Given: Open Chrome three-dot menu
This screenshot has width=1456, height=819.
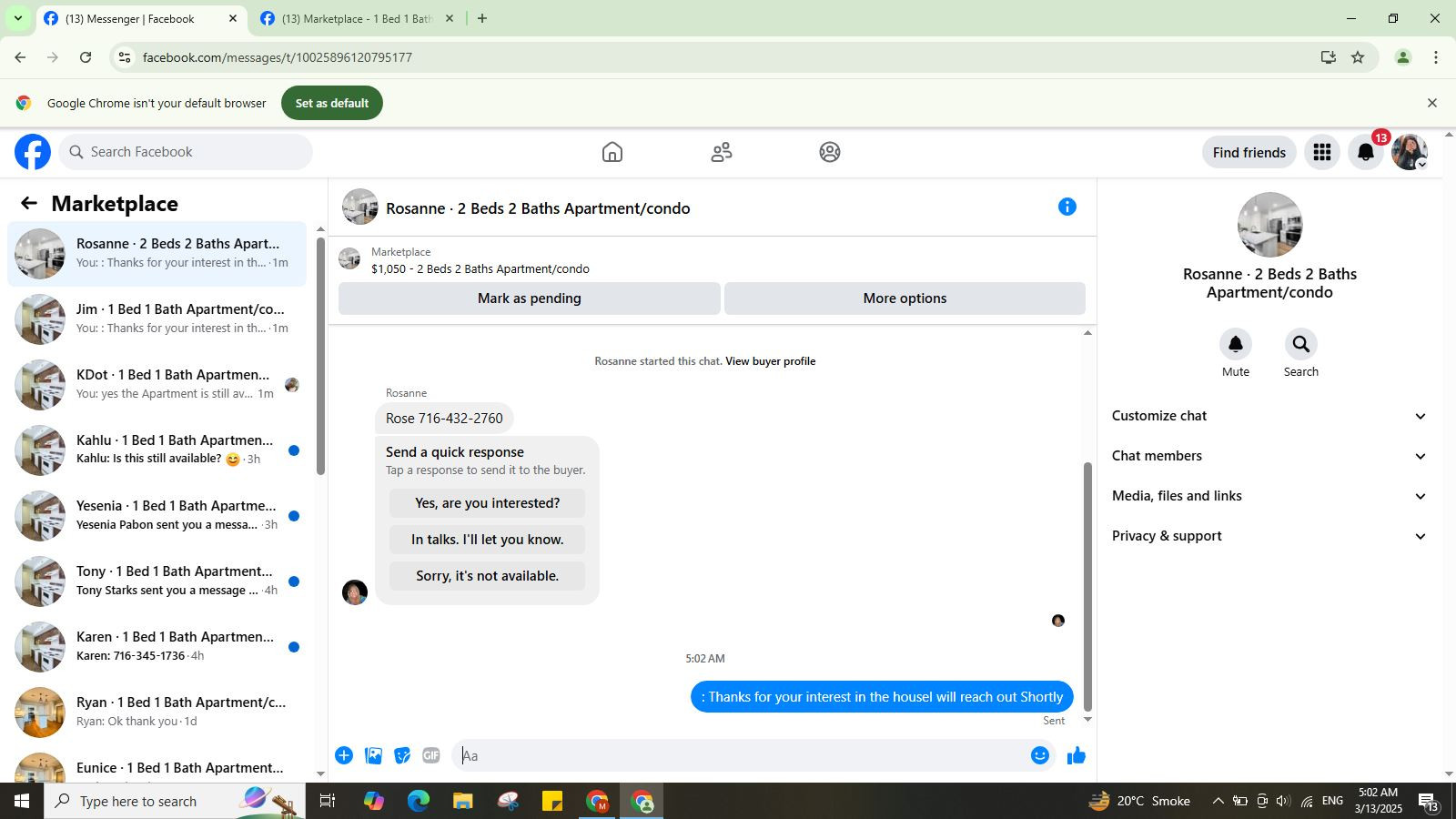Looking at the screenshot, I should 1436,57.
